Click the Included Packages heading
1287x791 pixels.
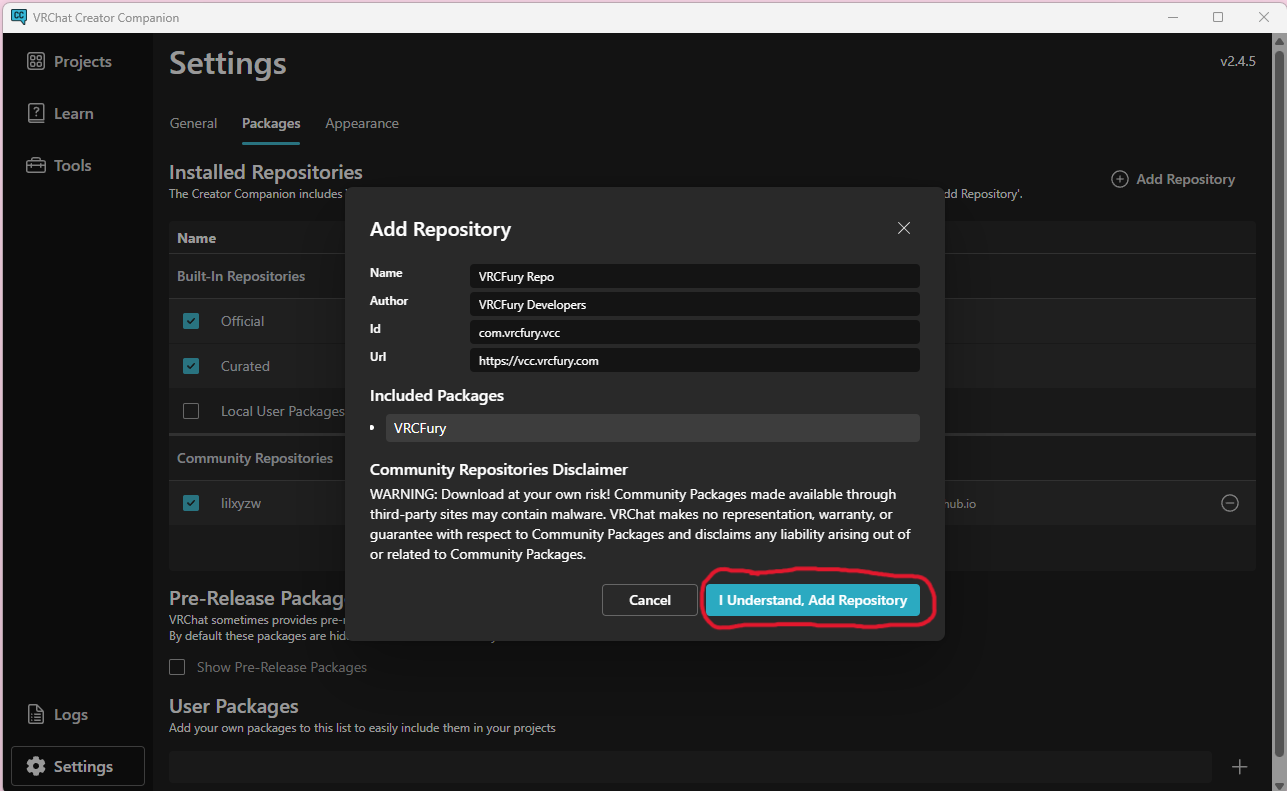tap(437, 396)
